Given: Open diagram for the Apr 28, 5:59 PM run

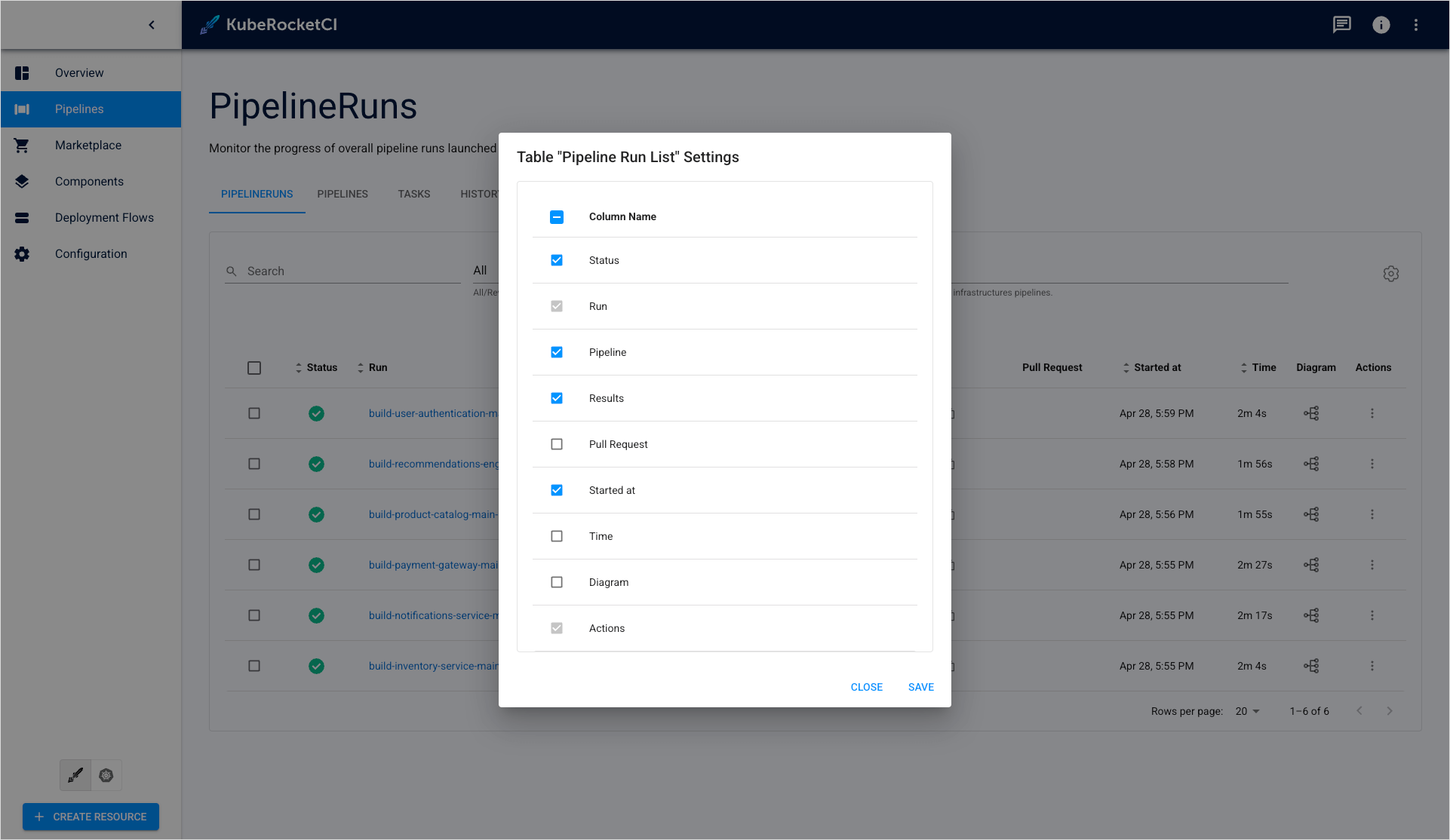Looking at the screenshot, I should click(x=1311, y=413).
